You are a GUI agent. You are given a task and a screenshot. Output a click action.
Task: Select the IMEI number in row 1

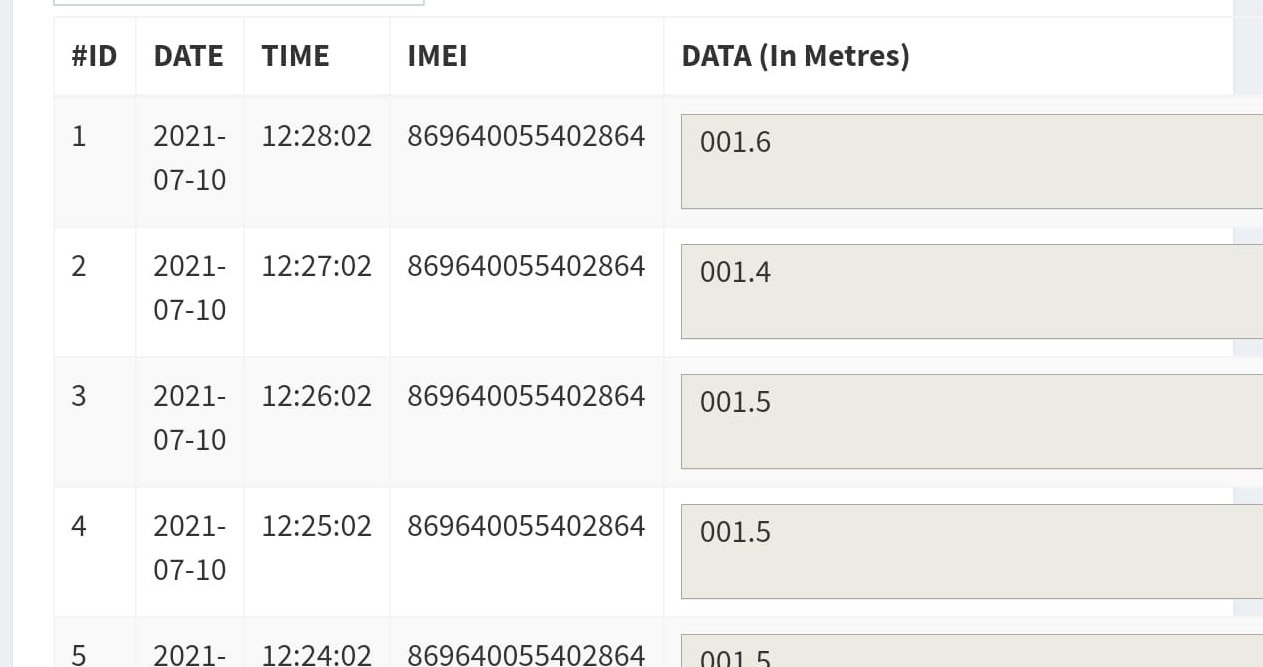(526, 136)
